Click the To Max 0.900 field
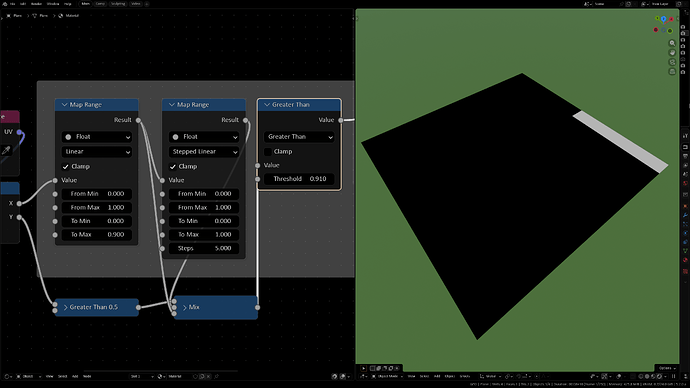Image resolution: width=690 pixels, height=388 pixels. click(x=97, y=234)
